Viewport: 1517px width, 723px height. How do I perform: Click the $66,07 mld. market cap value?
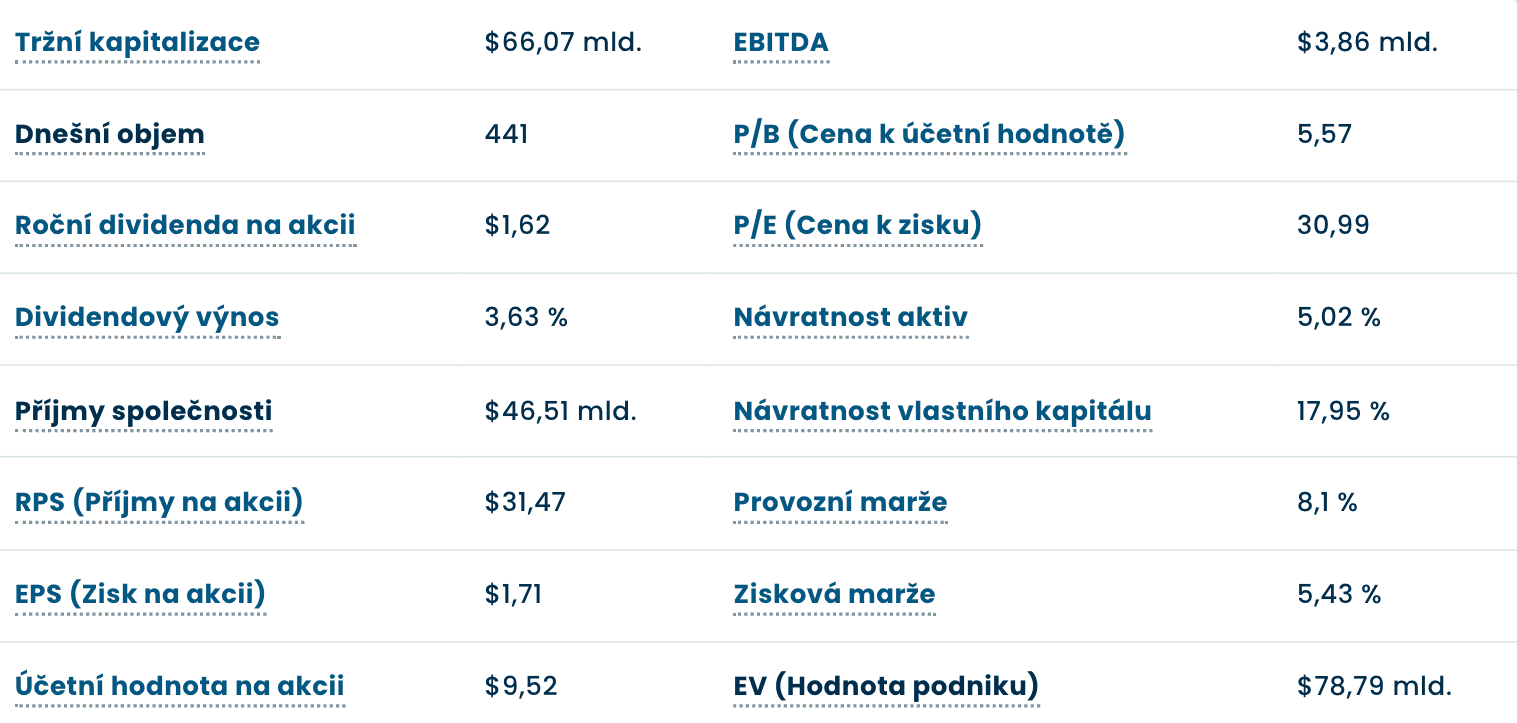[563, 43]
